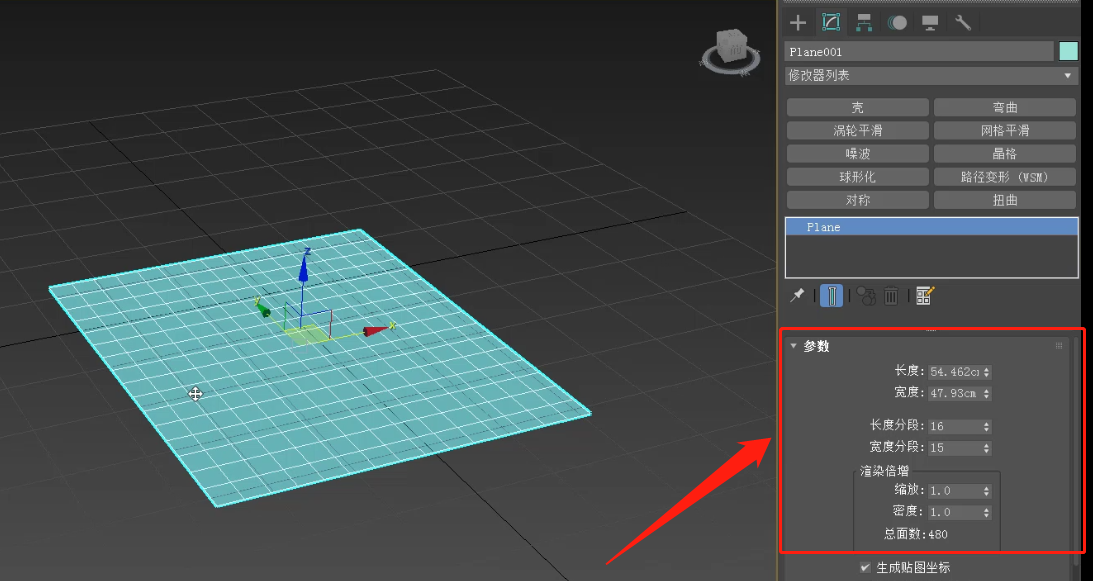Click the 密度 value field
1093x581 pixels.
pyautogui.click(x=955, y=512)
